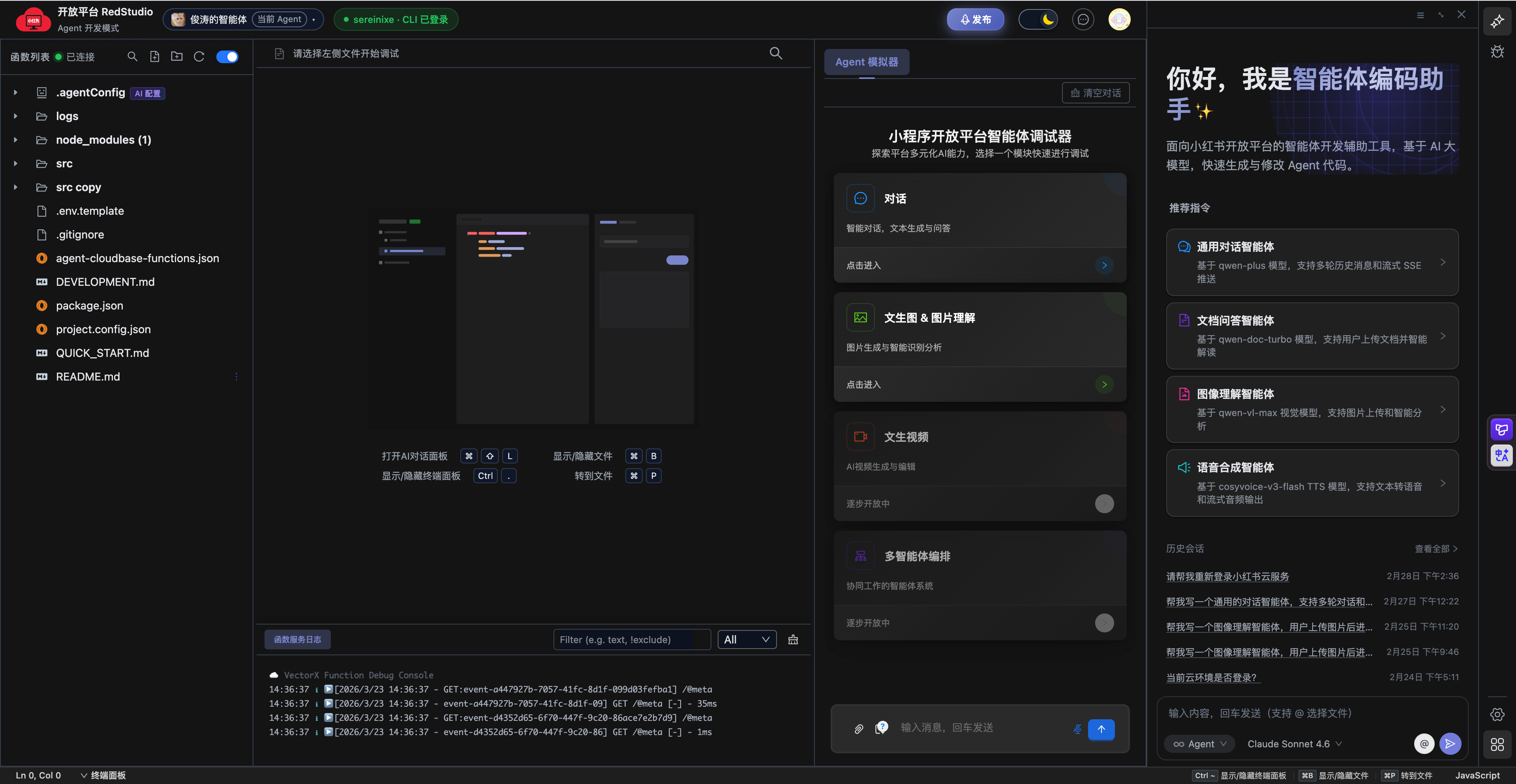The width and height of the screenshot is (1516, 784).
Task: Open the Claude Sonnet 4.6 model dropdown
Action: 1295,744
